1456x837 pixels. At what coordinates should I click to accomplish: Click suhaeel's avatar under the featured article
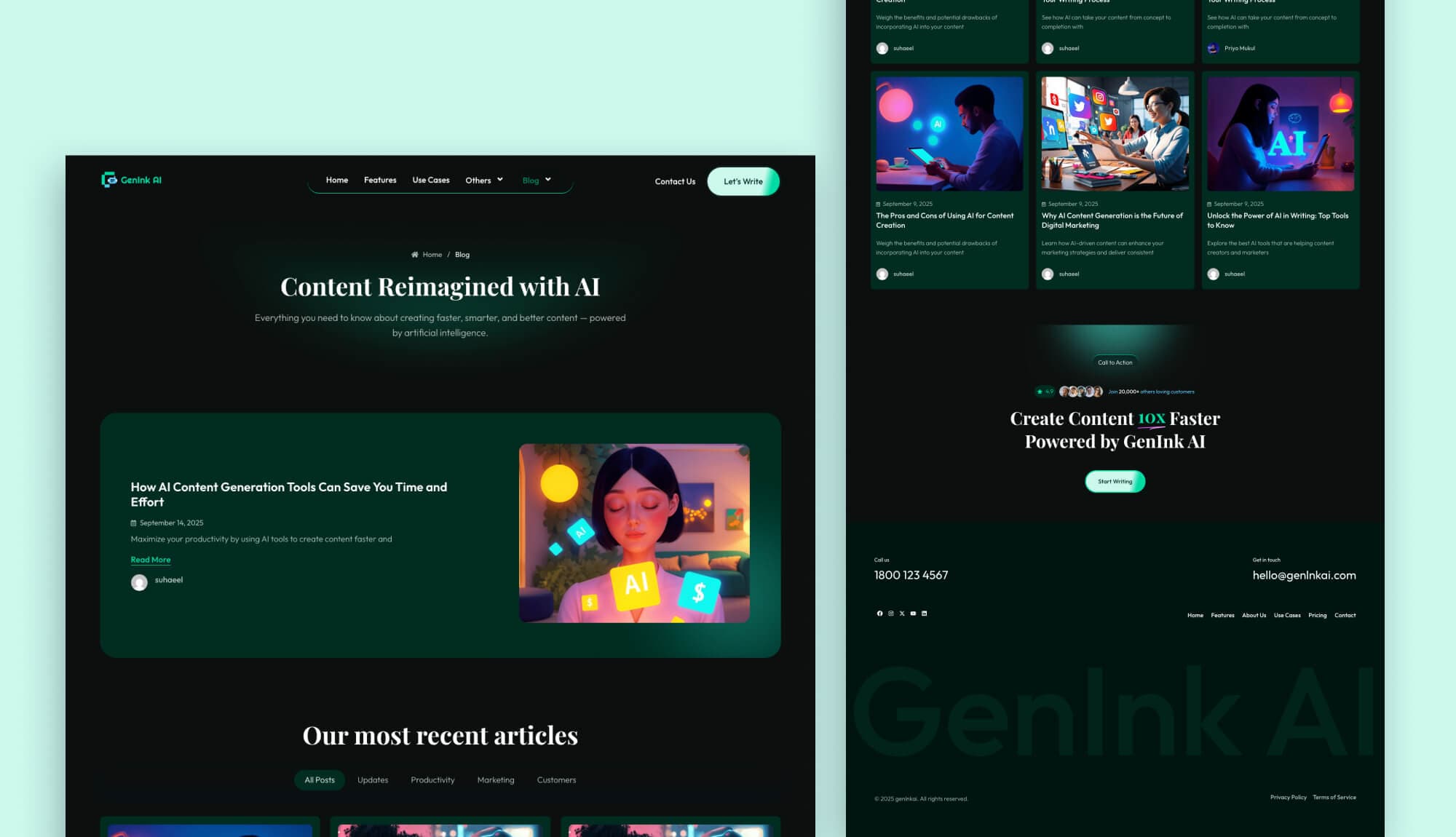(138, 582)
